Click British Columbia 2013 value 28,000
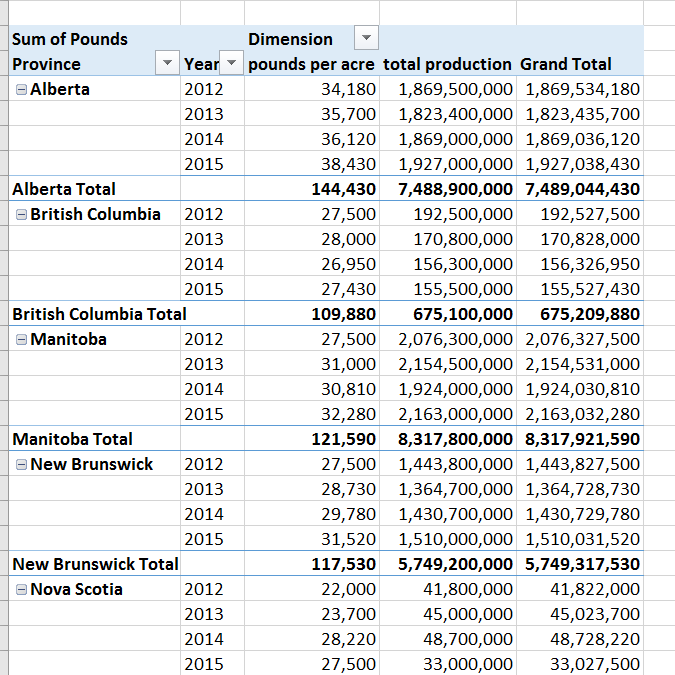Screen dimensions: 675x675 click(348, 239)
